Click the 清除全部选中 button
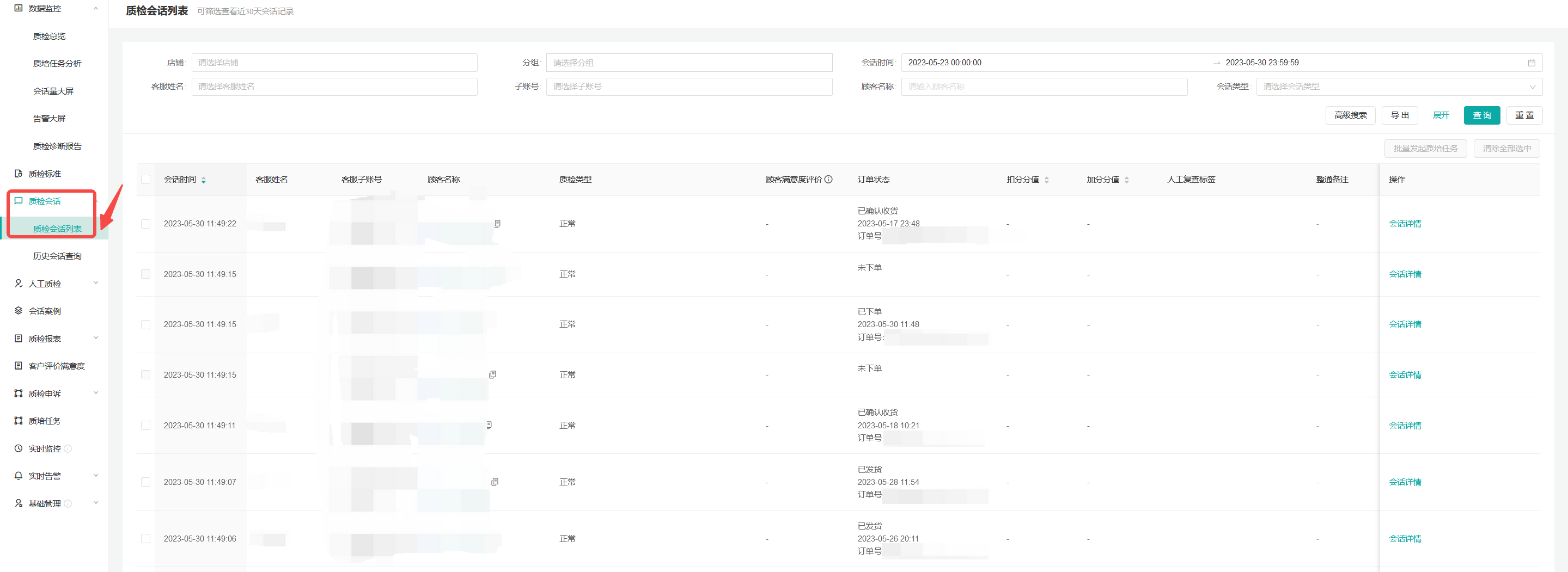This screenshot has height=572, width=1568. coord(1506,149)
